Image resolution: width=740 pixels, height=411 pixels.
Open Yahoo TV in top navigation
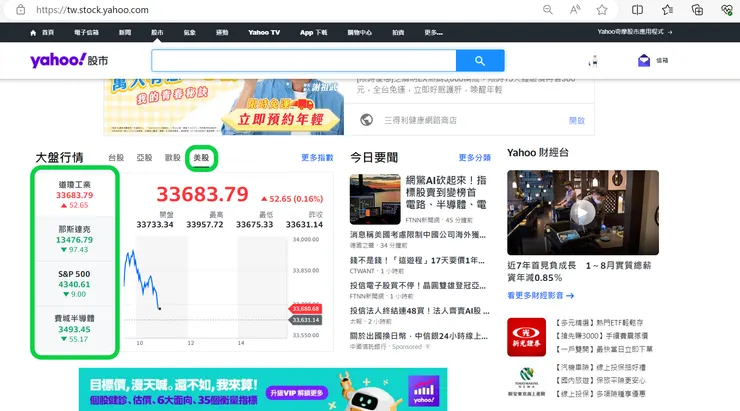pyautogui.click(x=264, y=33)
